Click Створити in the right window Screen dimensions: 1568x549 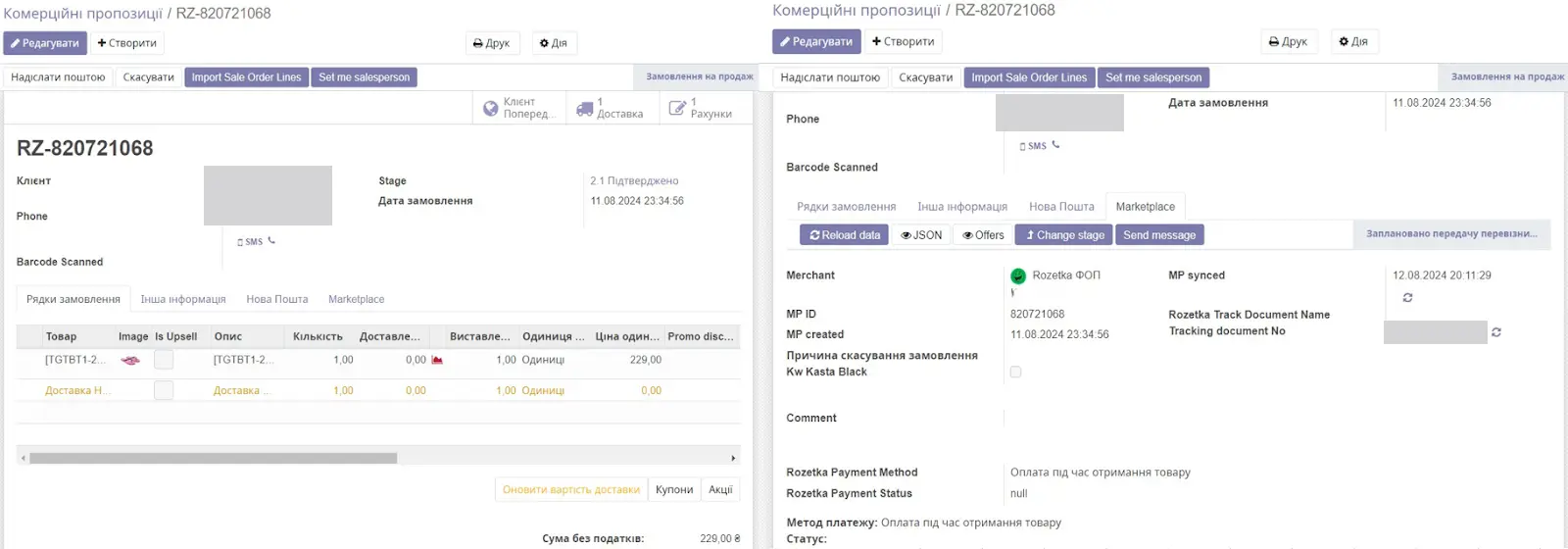903,41
